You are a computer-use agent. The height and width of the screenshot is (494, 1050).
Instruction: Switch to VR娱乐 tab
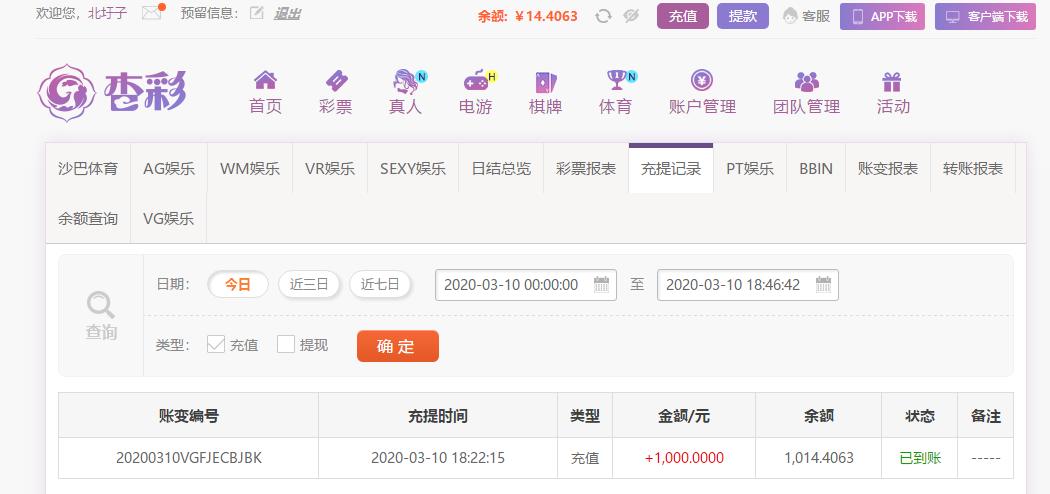tap(330, 169)
